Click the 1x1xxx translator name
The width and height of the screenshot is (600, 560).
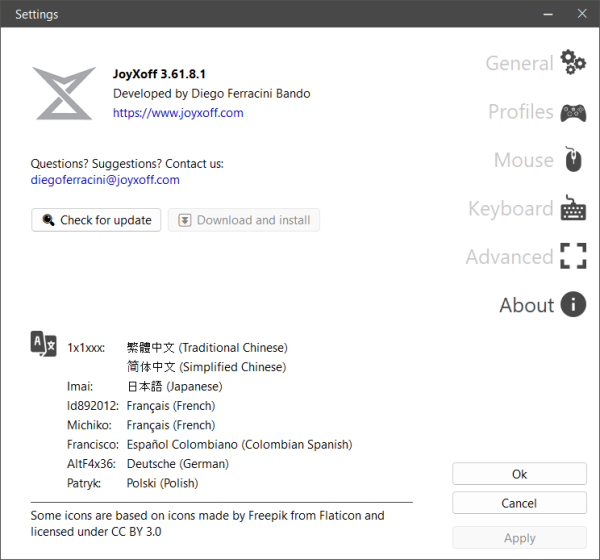point(86,348)
